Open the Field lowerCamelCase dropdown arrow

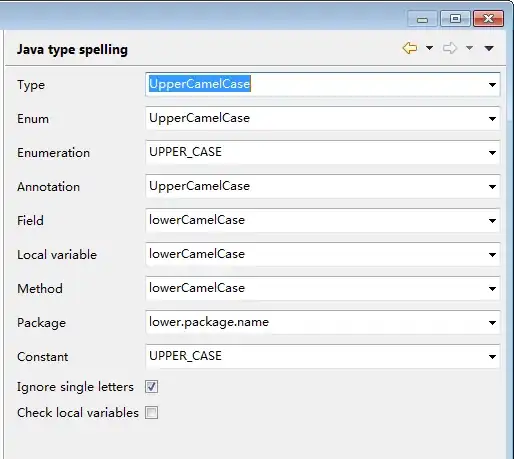(x=492, y=221)
